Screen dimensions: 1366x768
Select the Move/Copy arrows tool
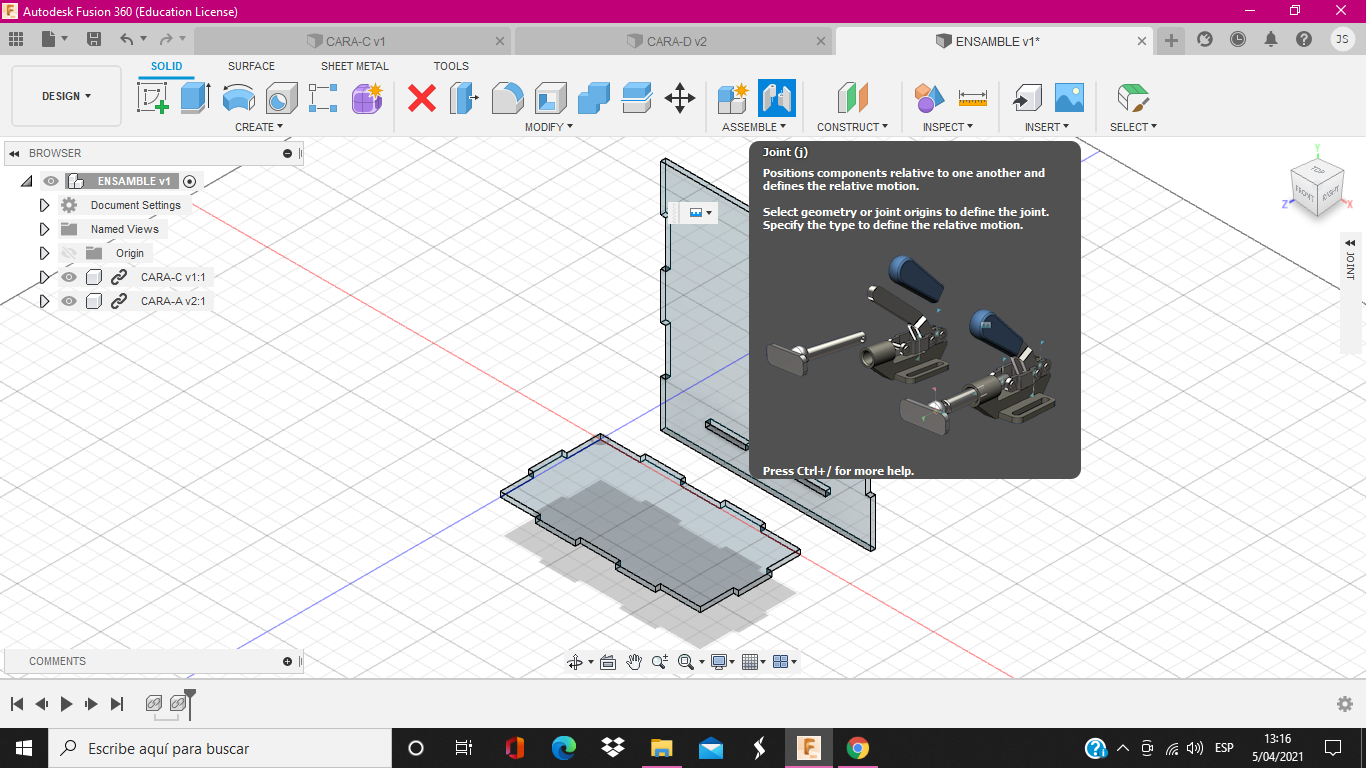[x=680, y=98]
